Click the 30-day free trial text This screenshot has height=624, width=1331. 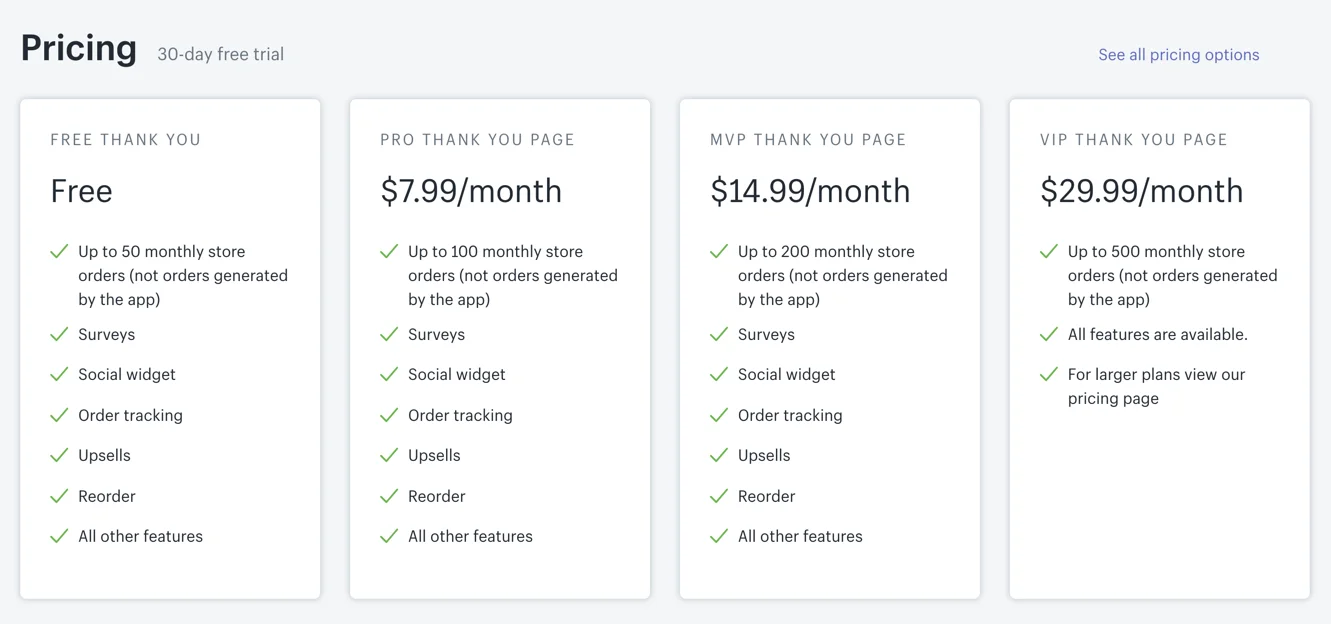click(220, 55)
